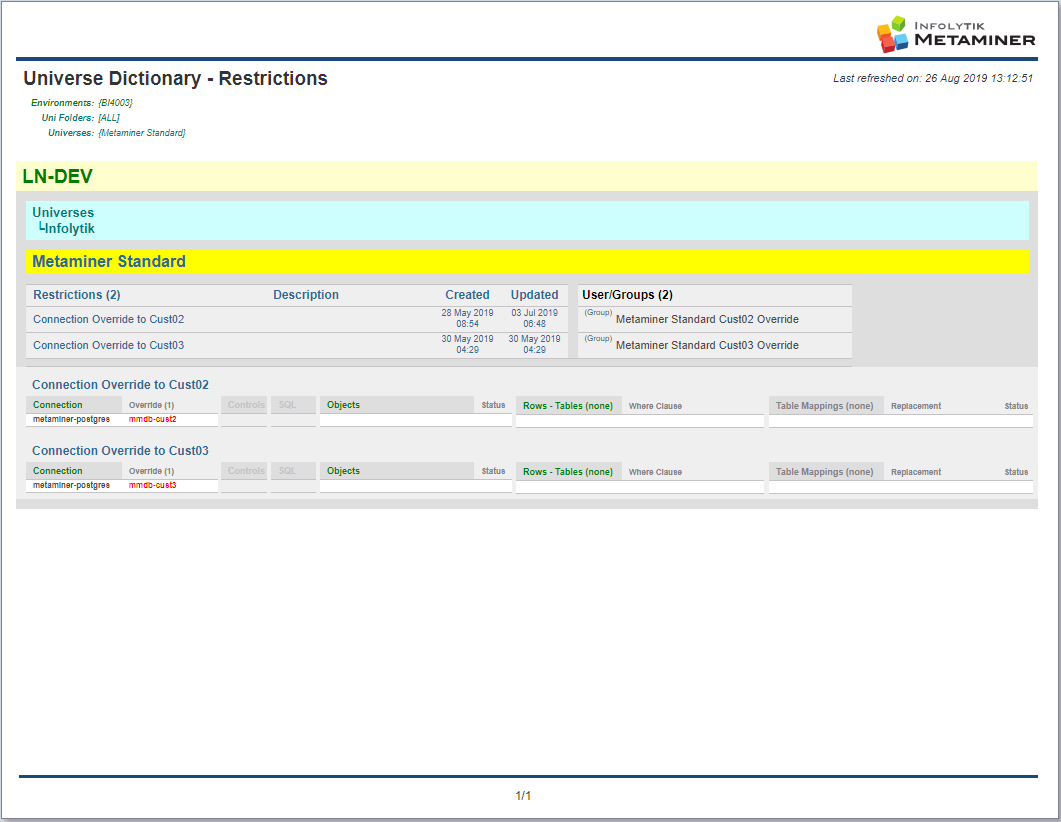Click updated date 30 May 2019 in Cust03 row
The width and height of the screenshot is (1061, 822).
(535, 344)
